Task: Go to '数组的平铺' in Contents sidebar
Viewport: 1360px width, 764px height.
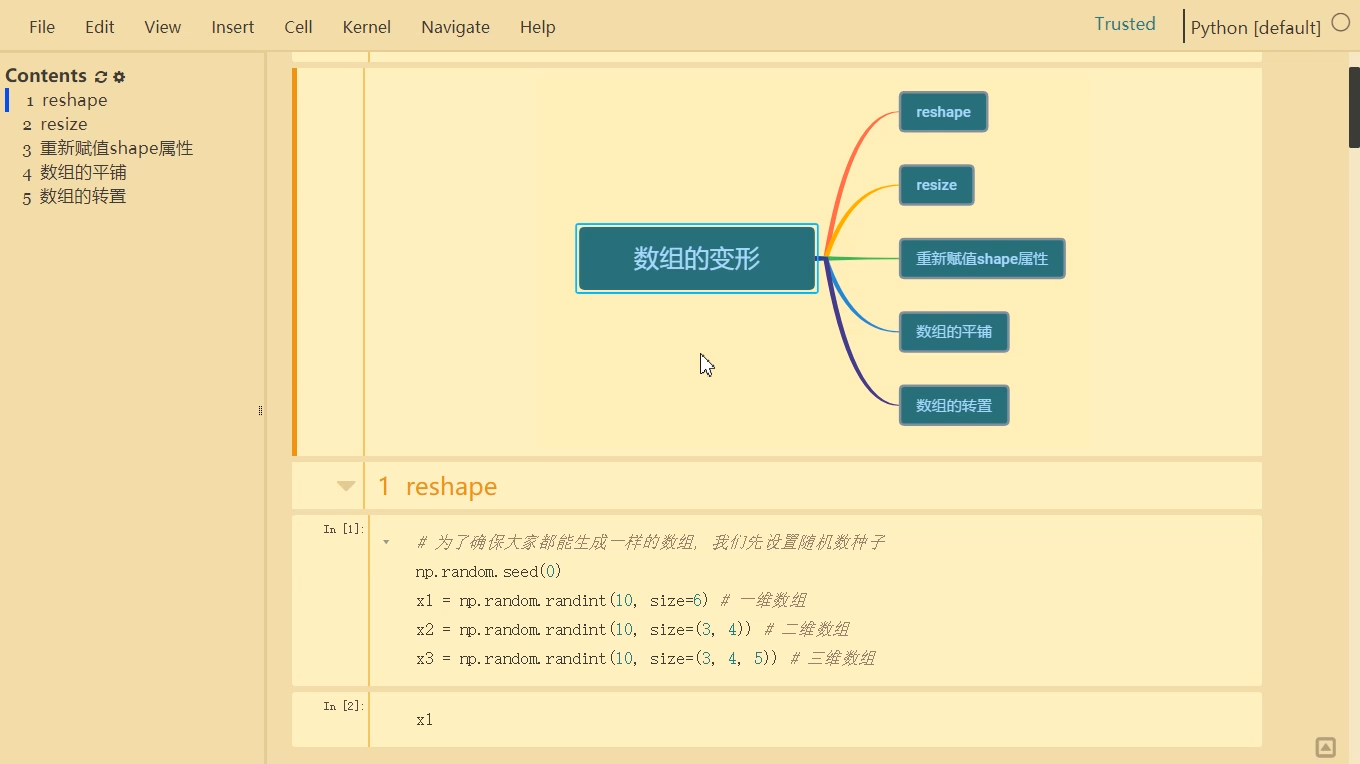Action: click(x=83, y=172)
